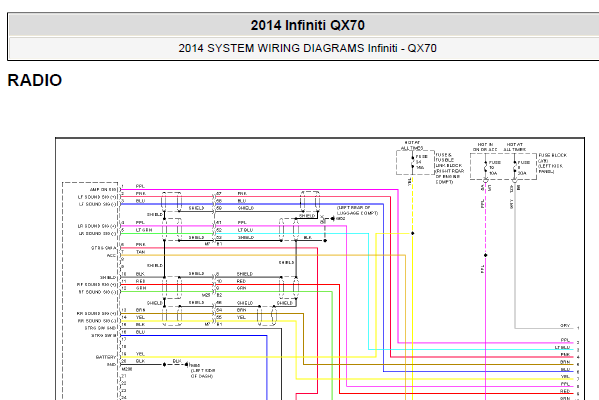
Task: Select the 'FUSE 34 15A' fuse label
Action: pos(421,162)
